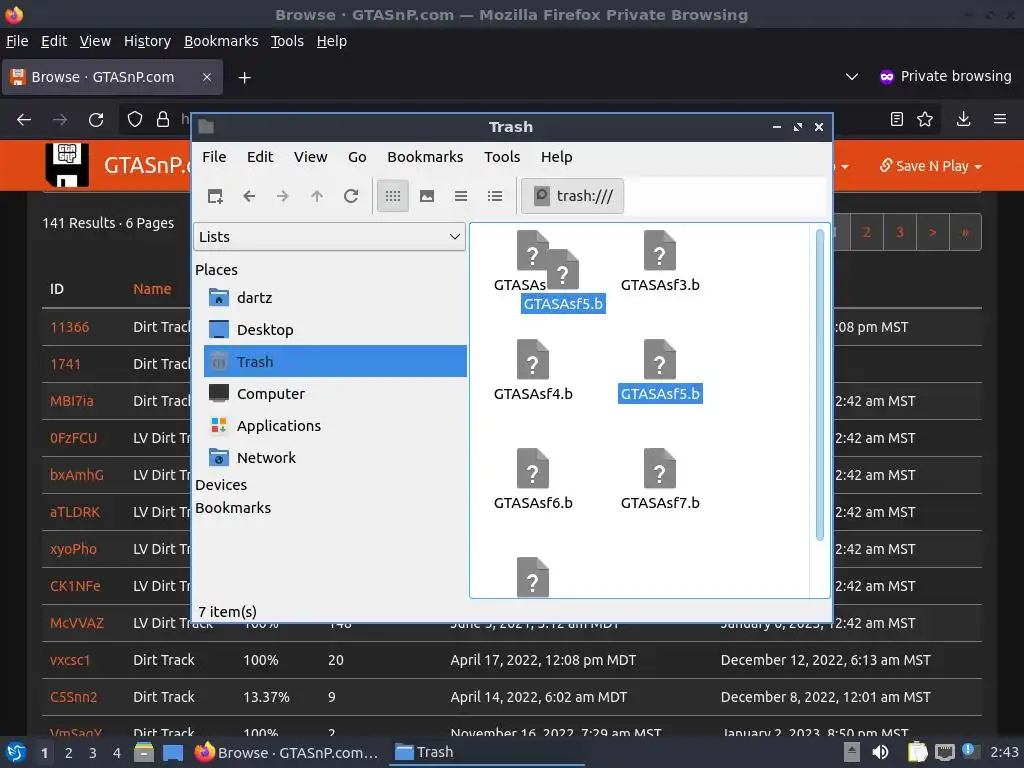
Task: Open save ID vxcsc1 link
Action: (70, 660)
